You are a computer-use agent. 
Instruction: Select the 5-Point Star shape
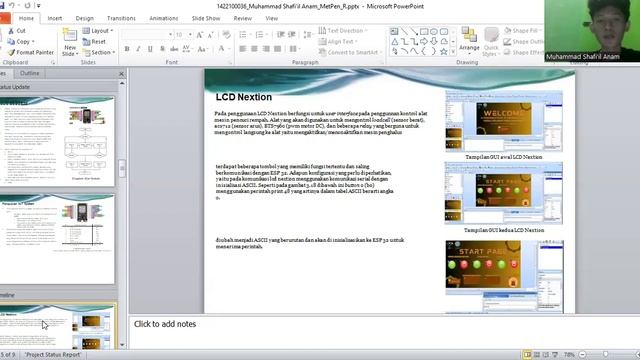pos(444,51)
